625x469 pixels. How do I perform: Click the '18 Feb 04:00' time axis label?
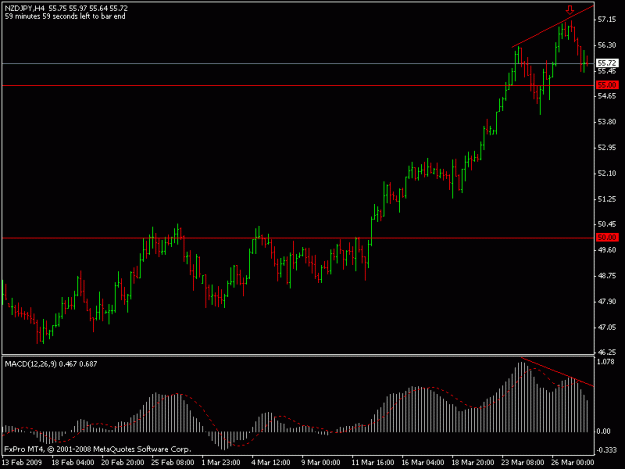(x=73, y=463)
